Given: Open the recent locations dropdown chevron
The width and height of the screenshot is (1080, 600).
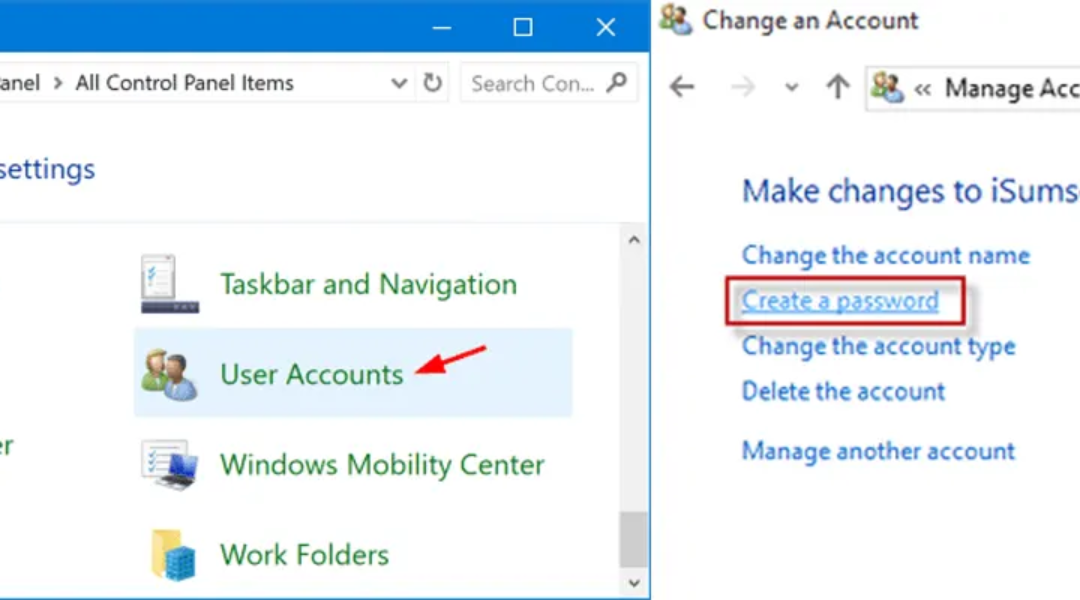Looking at the screenshot, I should pyautogui.click(x=791, y=88).
